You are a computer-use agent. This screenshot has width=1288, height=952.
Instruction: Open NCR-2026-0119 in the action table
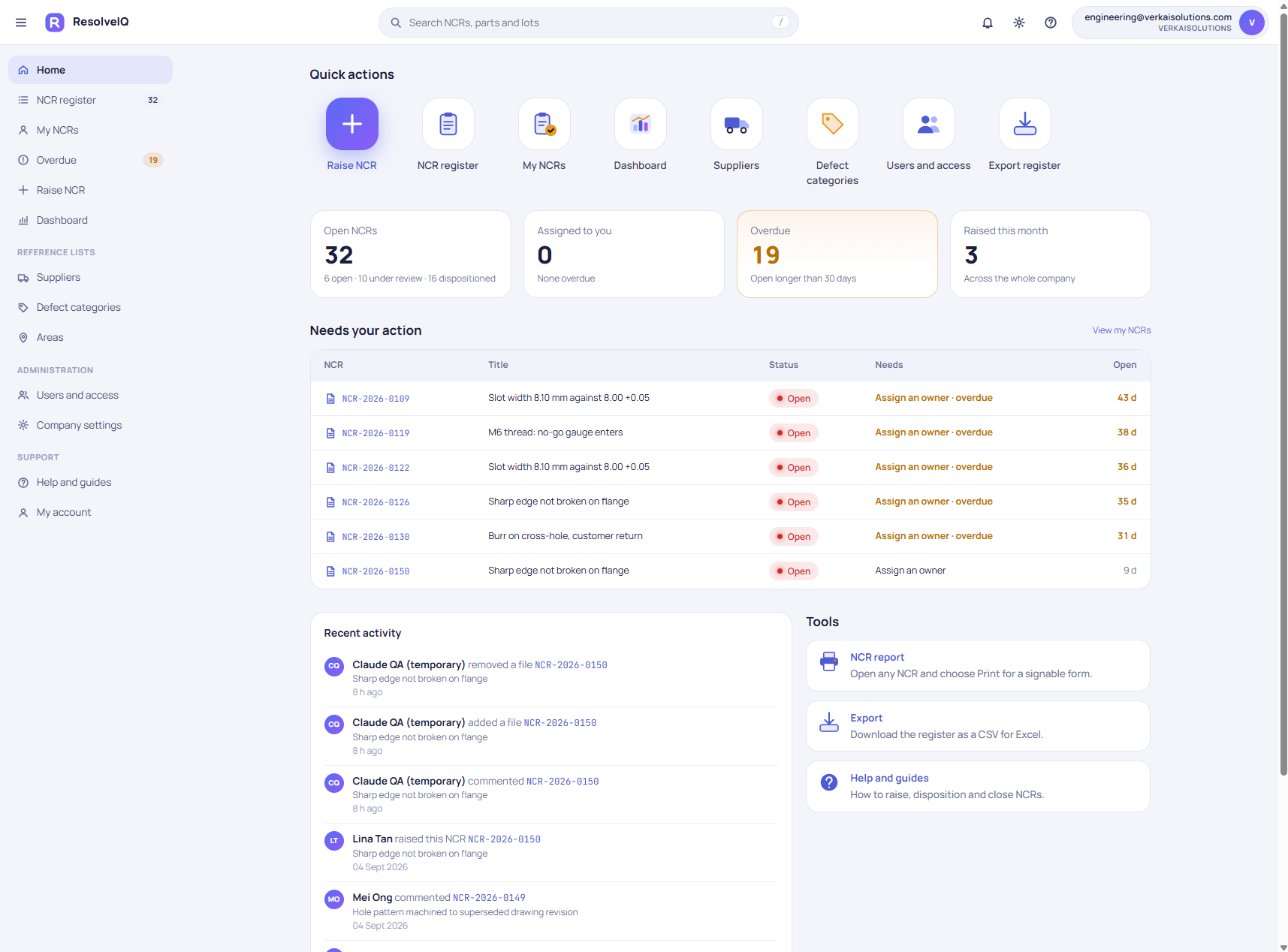376,433
